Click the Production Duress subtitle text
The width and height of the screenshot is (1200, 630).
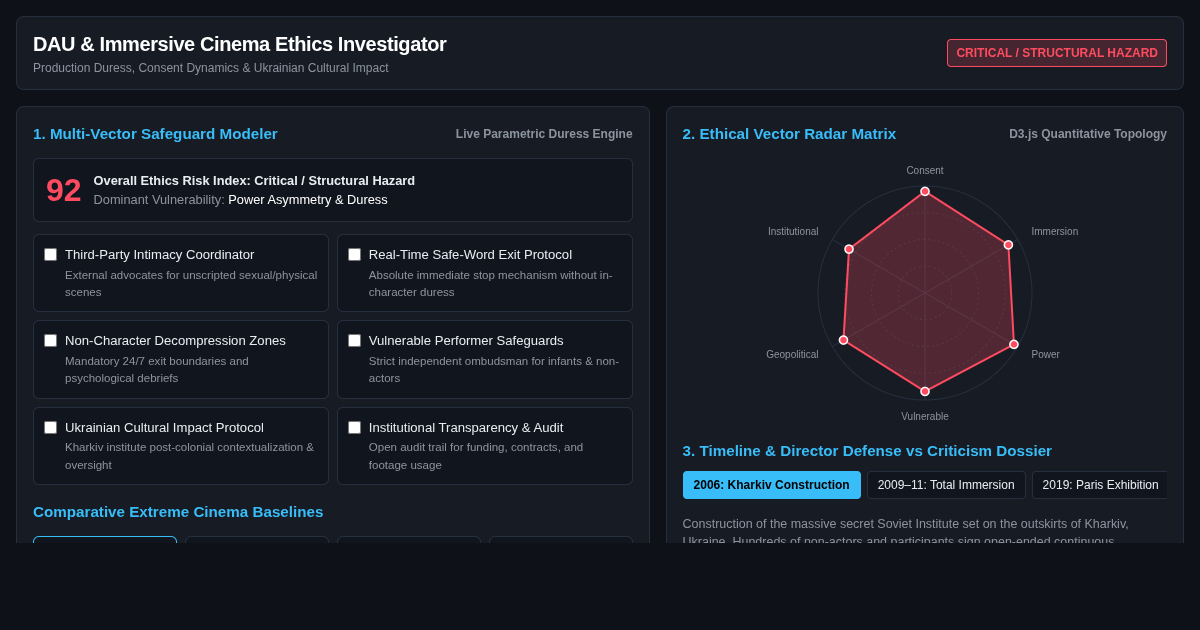[211, 68]
